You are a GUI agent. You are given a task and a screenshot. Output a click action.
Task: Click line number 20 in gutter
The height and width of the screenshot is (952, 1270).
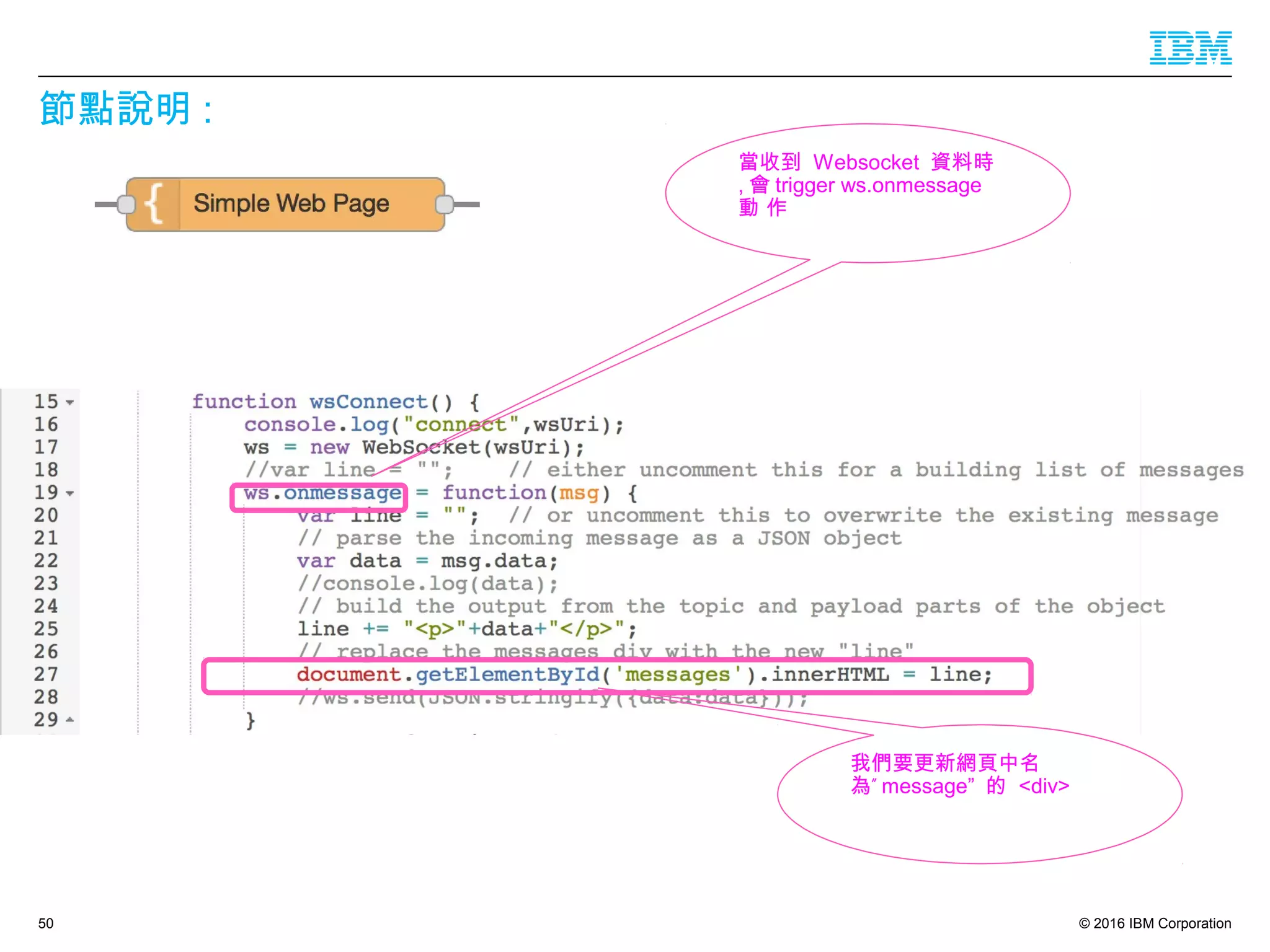[x=46, y=516]
